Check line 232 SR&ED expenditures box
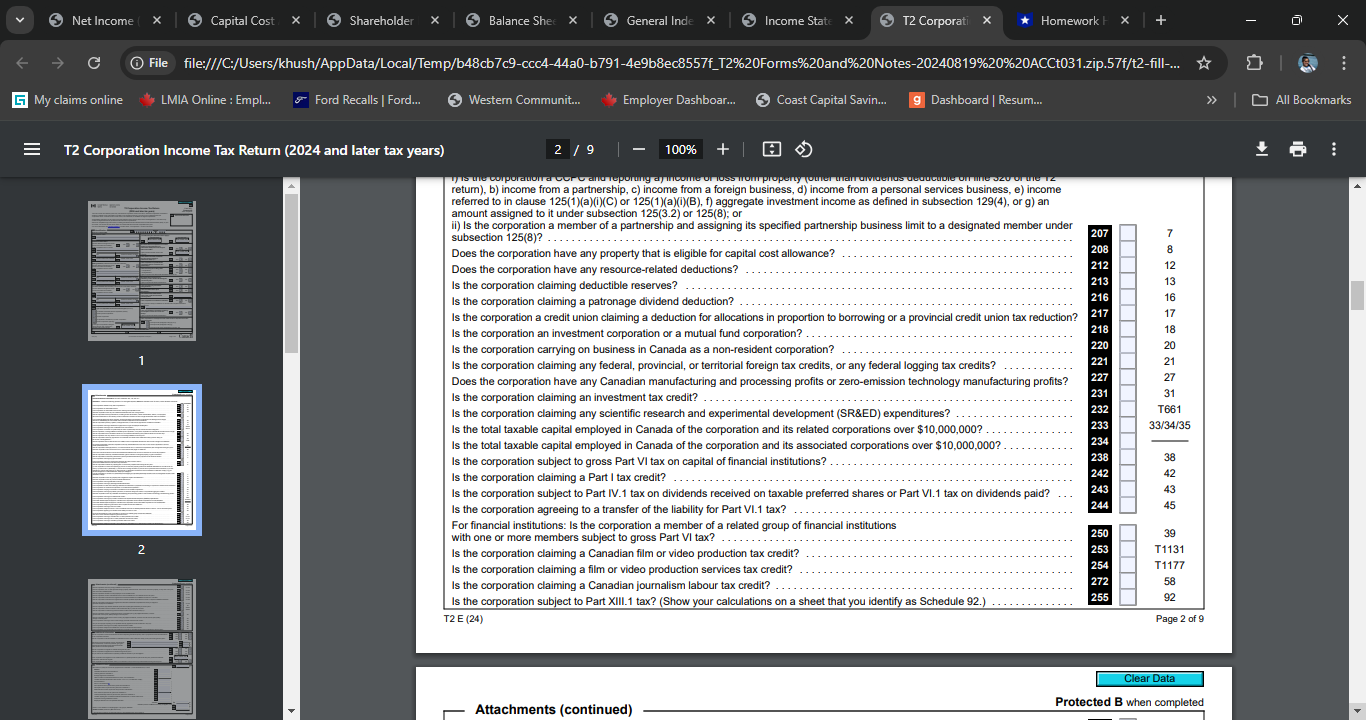Image resolution: width=1366 pixels, height=720 pixels. [1127, 409]
